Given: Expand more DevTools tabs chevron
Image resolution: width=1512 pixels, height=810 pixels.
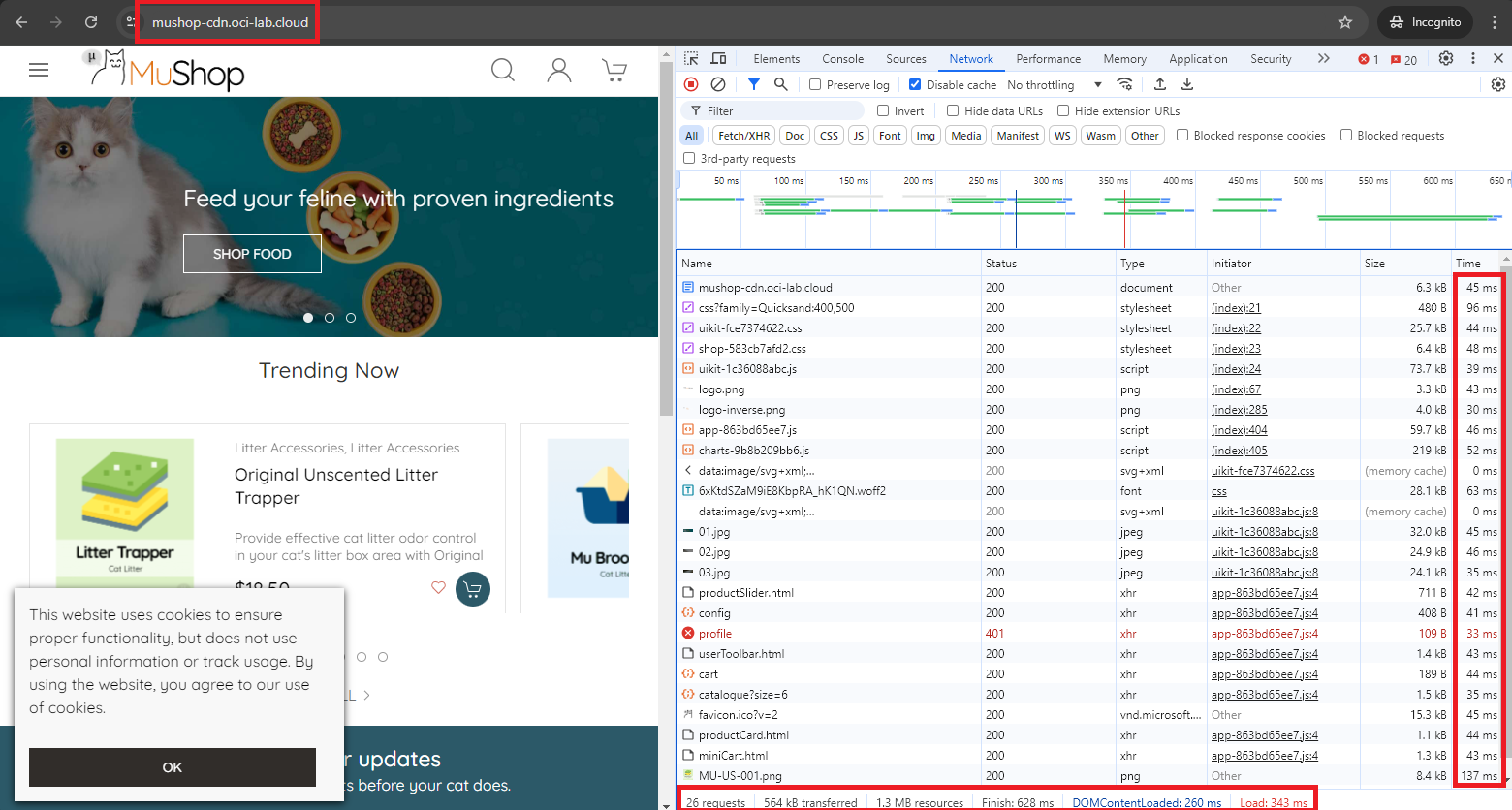Looking at the screenshot, I should coord(1324,59).
